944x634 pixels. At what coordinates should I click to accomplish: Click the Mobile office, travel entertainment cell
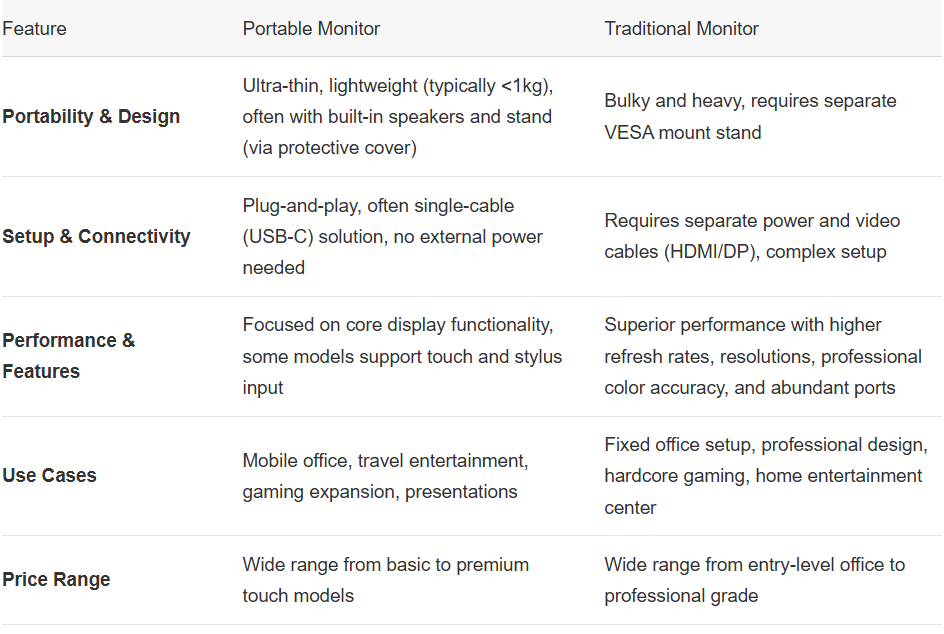point(384,476)
